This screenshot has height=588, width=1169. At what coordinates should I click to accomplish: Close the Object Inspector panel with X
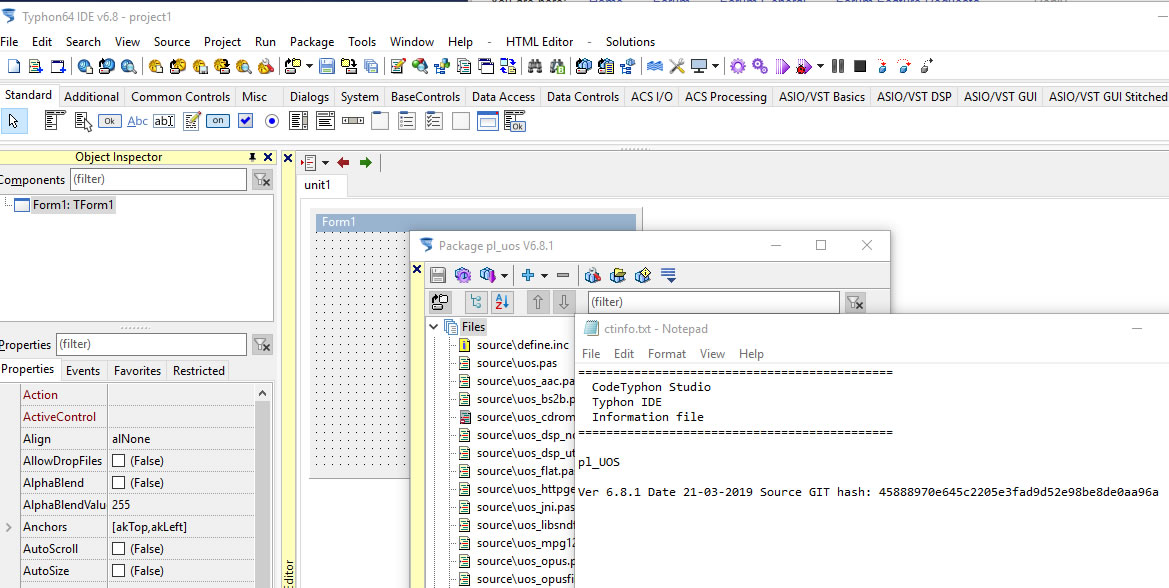click(268, 157)
